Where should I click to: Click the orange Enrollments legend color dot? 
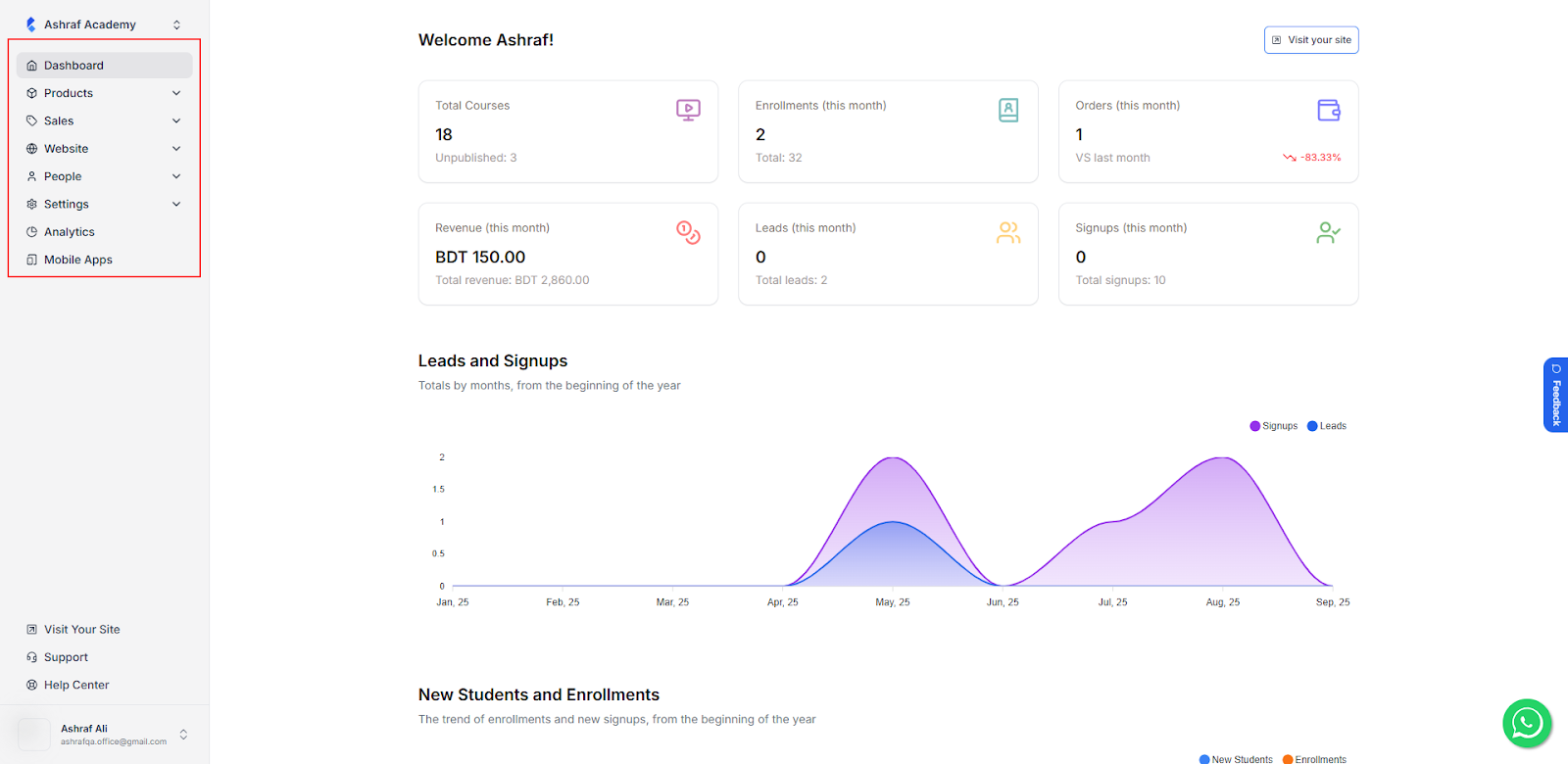[x=1288, y=759]
